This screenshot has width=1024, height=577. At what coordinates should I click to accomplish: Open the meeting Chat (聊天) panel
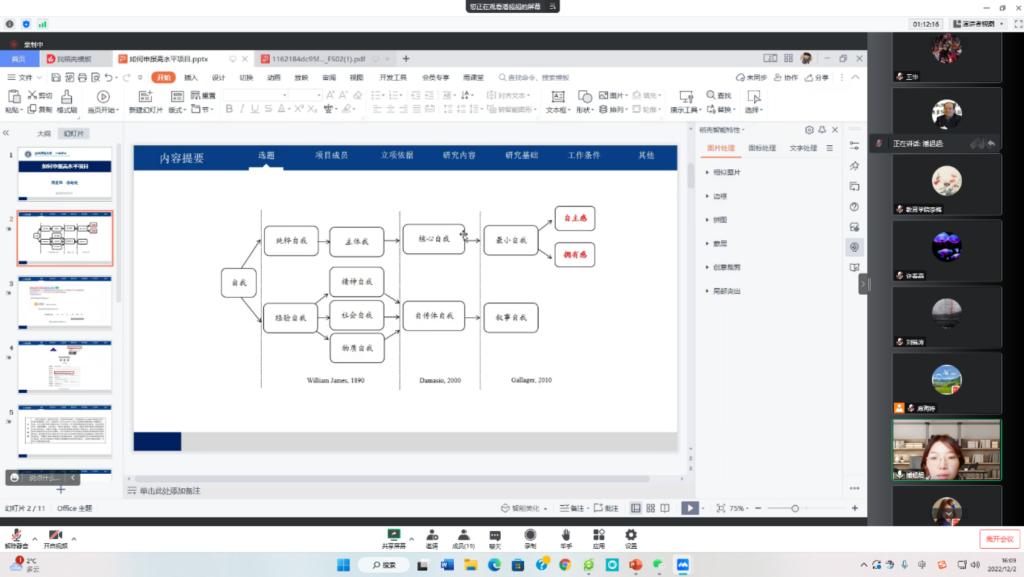tap(495, 536)
